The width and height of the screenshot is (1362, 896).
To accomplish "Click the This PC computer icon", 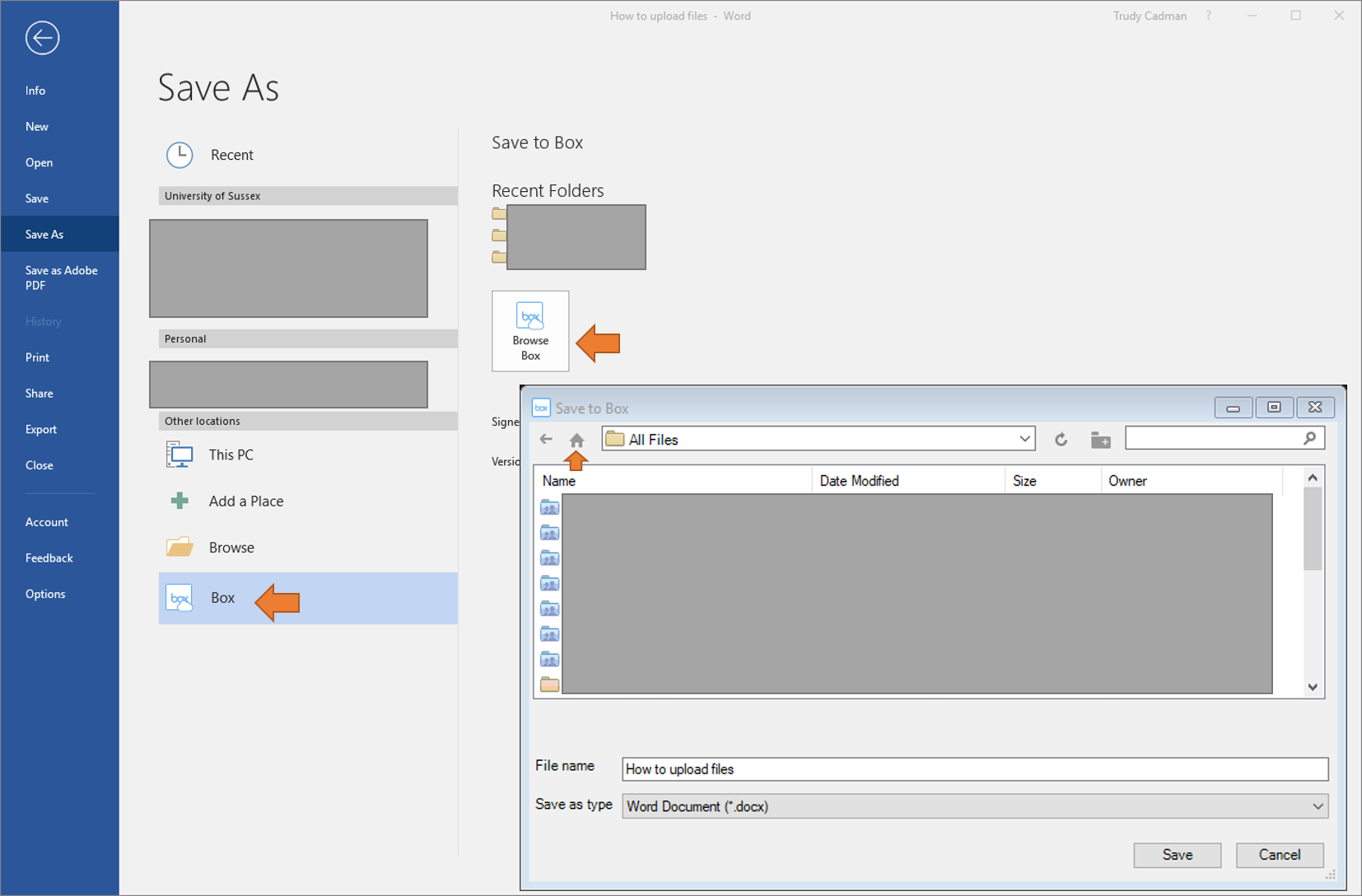I will pyautogui.click(x=180, y=455).
